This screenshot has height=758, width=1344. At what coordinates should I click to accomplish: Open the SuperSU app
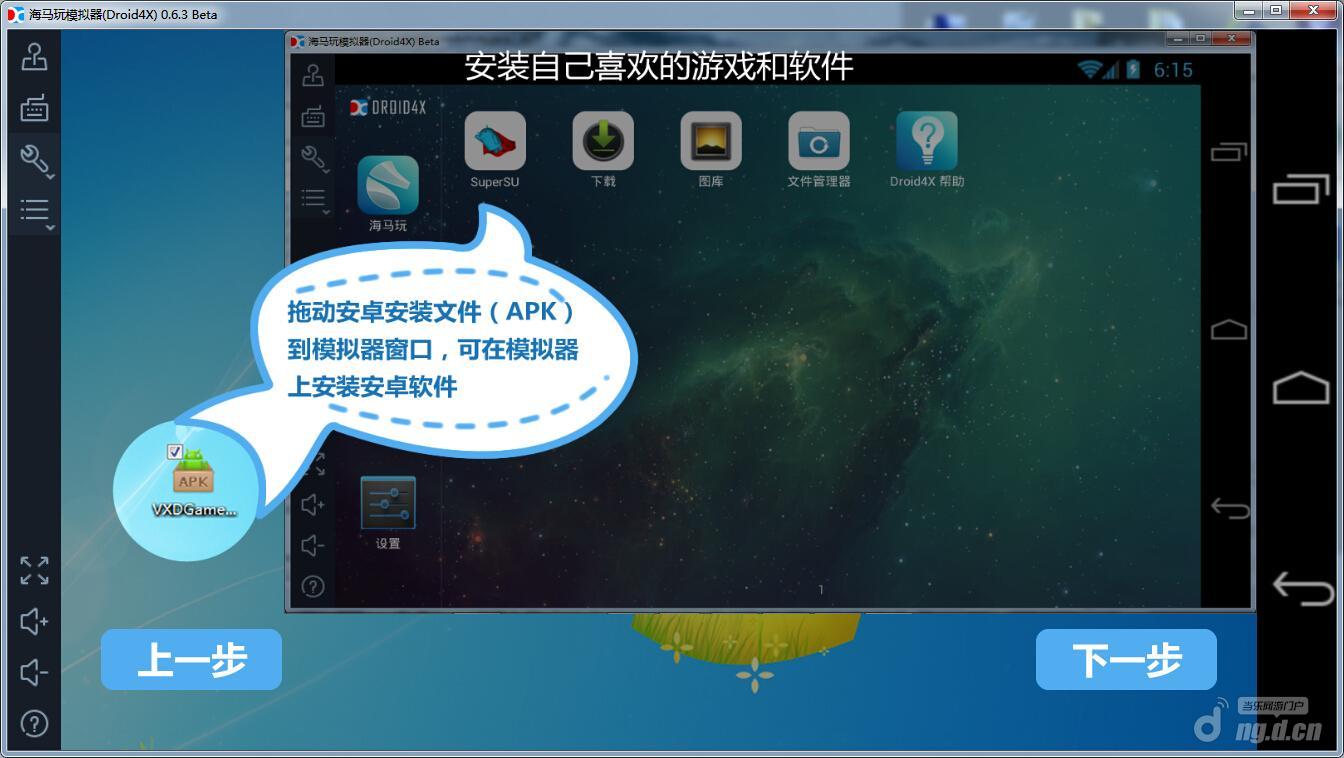[x=495, y=142]
